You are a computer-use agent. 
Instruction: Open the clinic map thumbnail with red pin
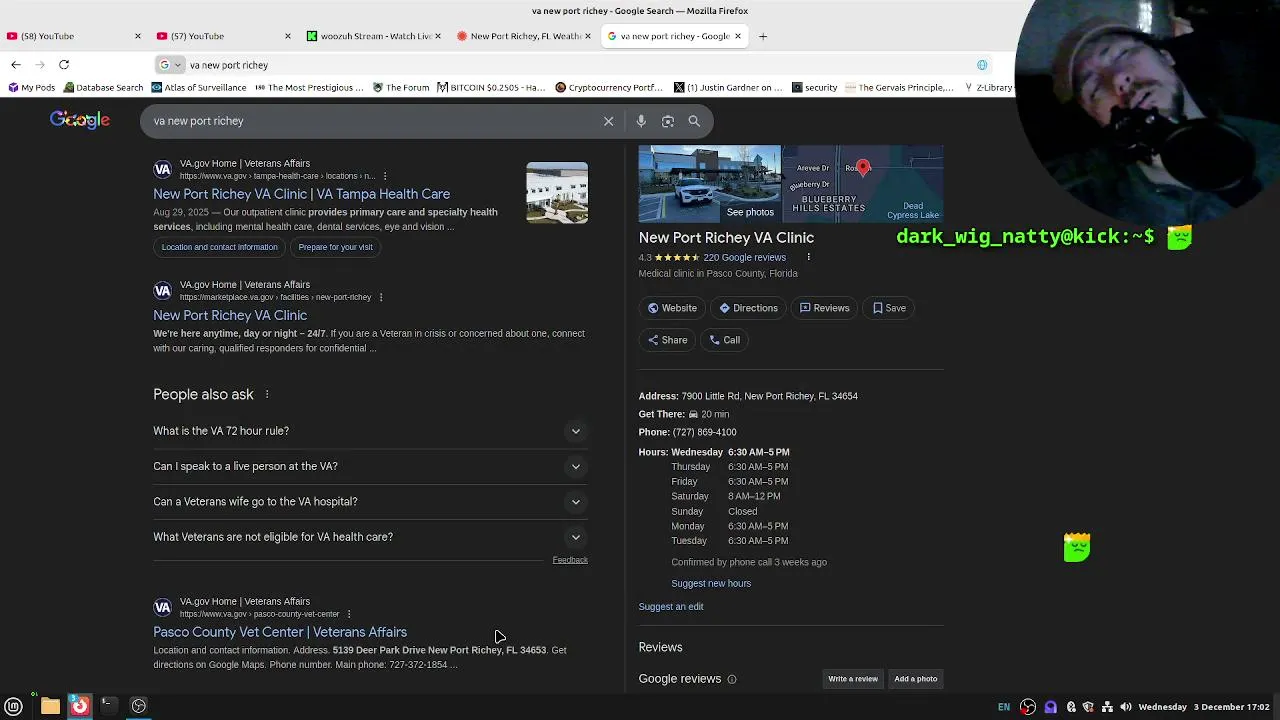pos(863,184)
